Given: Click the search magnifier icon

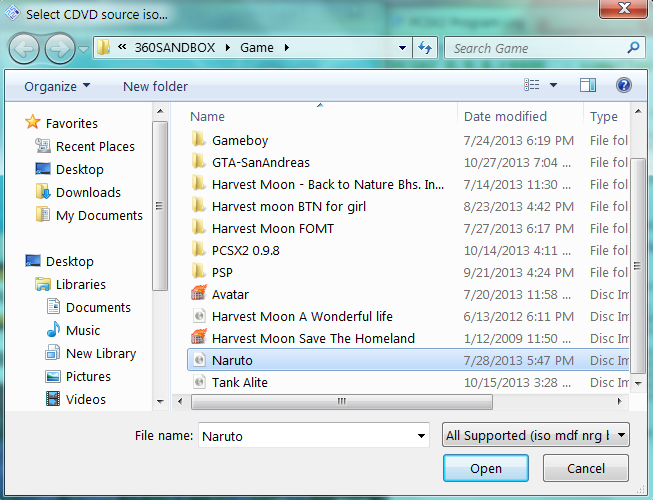Looking at the screenshot, I should point(633,47).
